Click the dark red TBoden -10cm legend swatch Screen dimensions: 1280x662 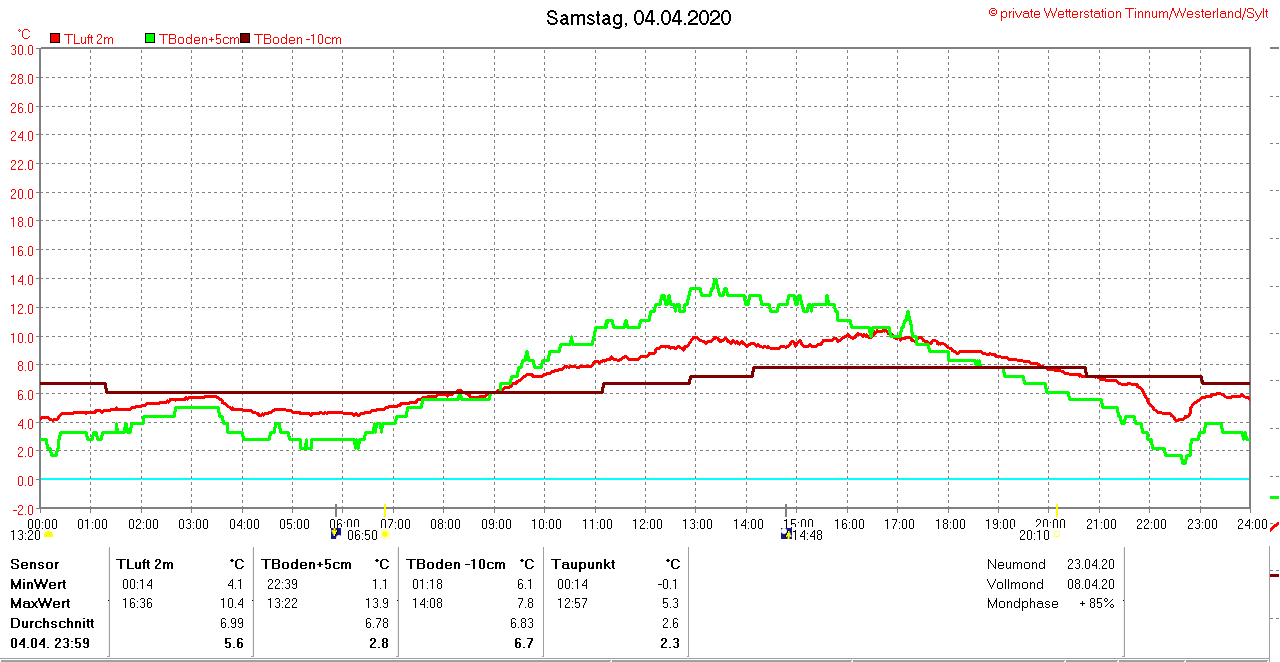(246, 39)
